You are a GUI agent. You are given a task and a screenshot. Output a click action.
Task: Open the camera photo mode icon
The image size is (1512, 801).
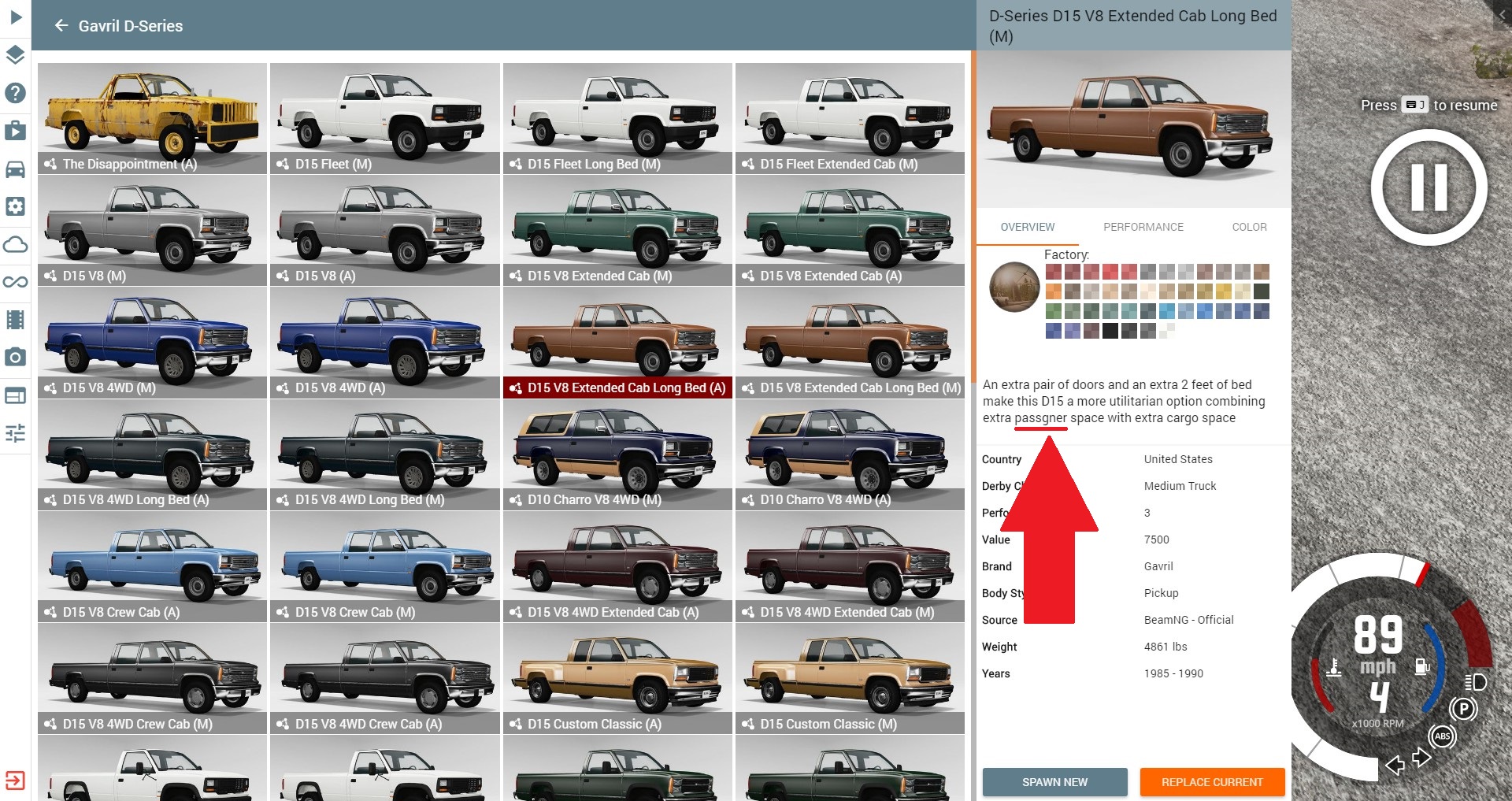click(15, 358)
